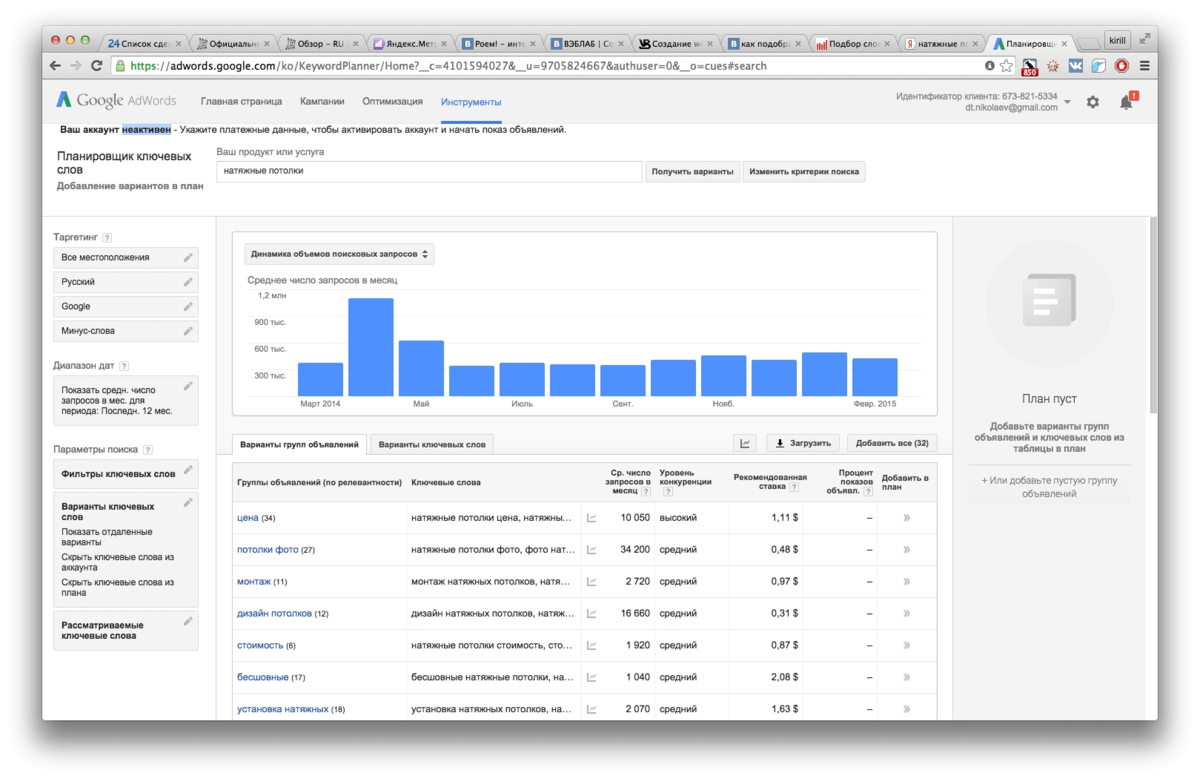Click Показать отдаленные варианты option

[107, 537]
